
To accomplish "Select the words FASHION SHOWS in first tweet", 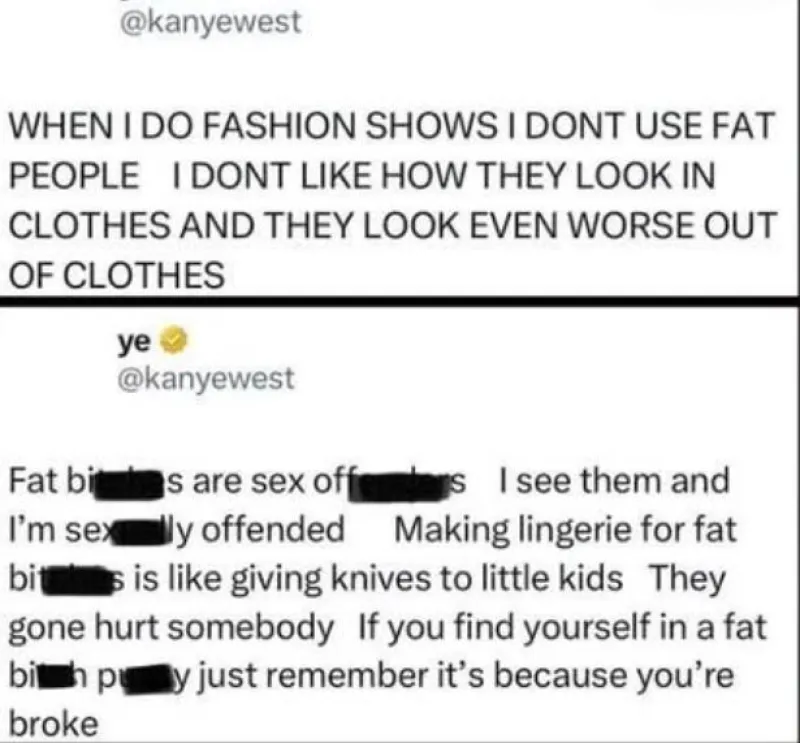I will point(349,126).
